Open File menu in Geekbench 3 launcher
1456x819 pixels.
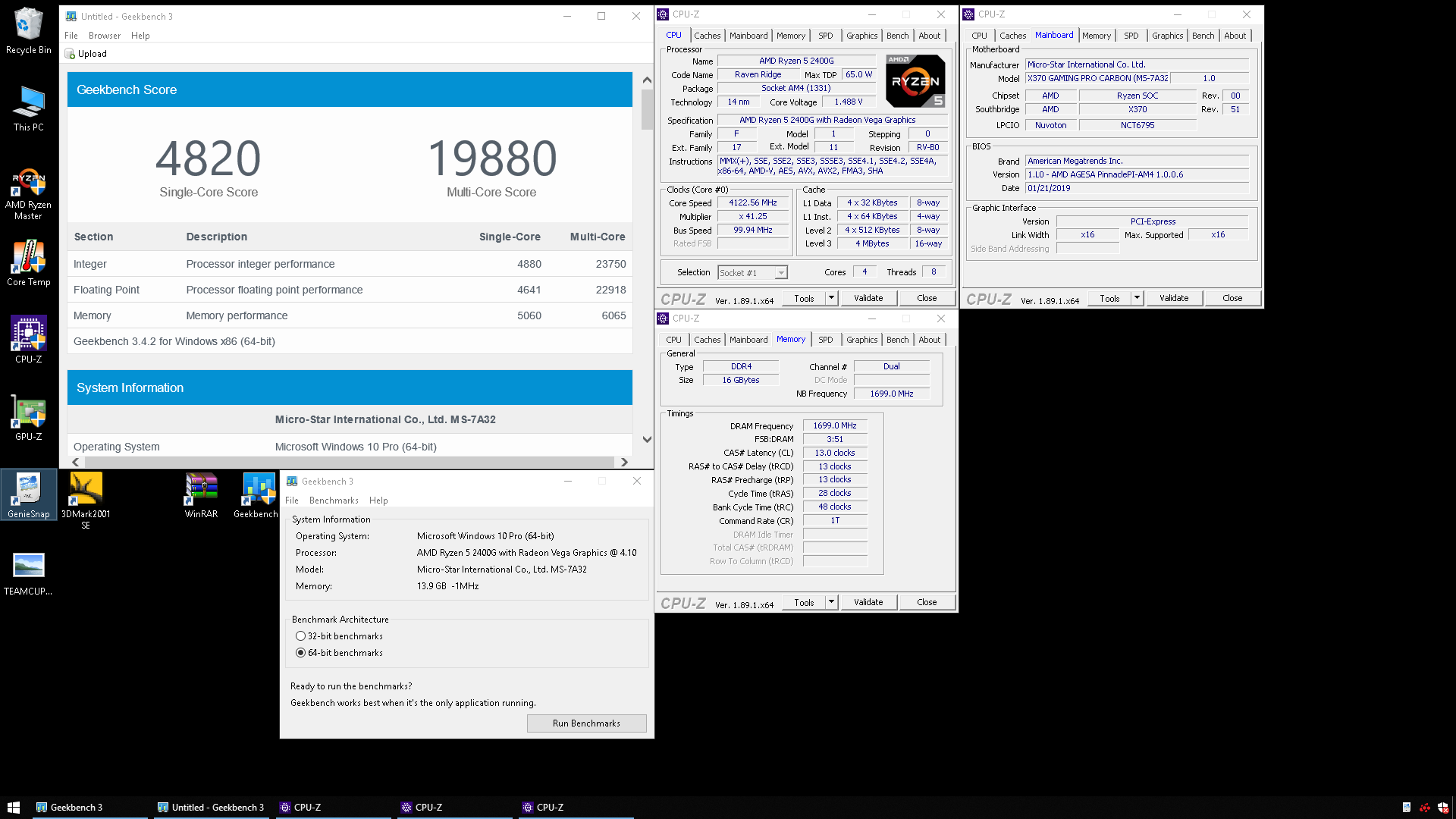[x=292, y=500]
